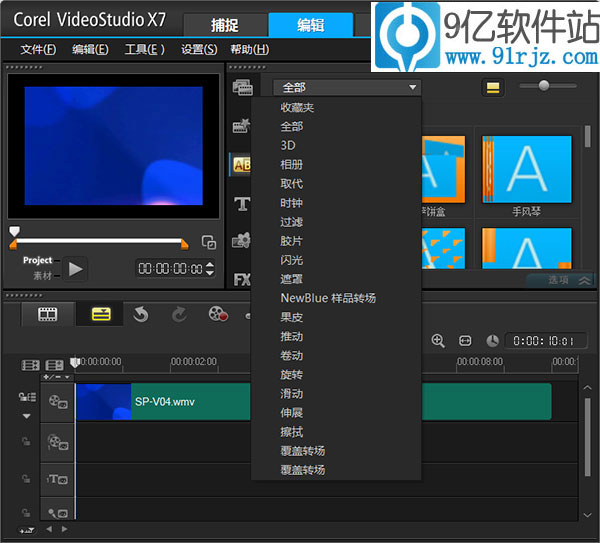The height and width of the screenshot is (543, 600).
Task: Open the record/capture option icon
Action: tap(217, 314)
